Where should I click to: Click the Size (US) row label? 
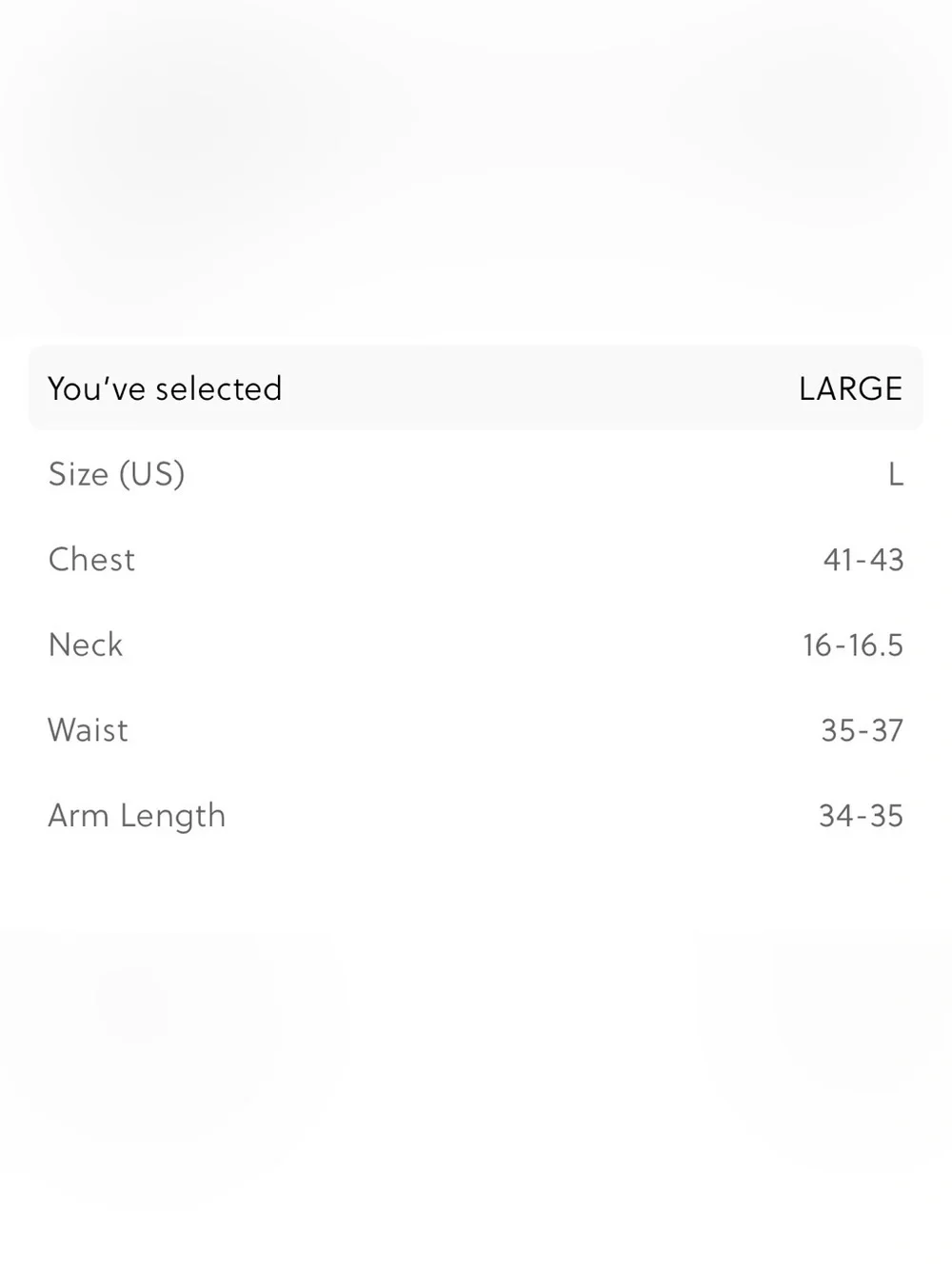pos(116,474)
